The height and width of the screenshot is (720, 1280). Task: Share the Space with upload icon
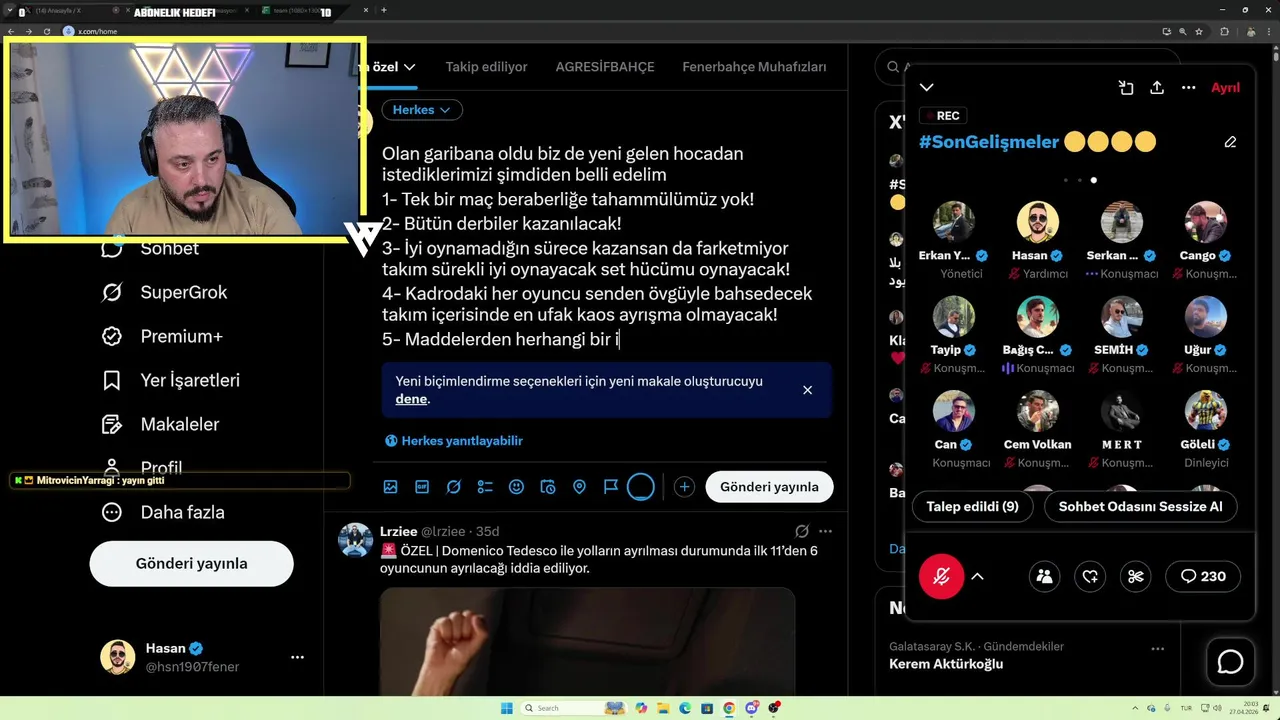[1157, 87]
